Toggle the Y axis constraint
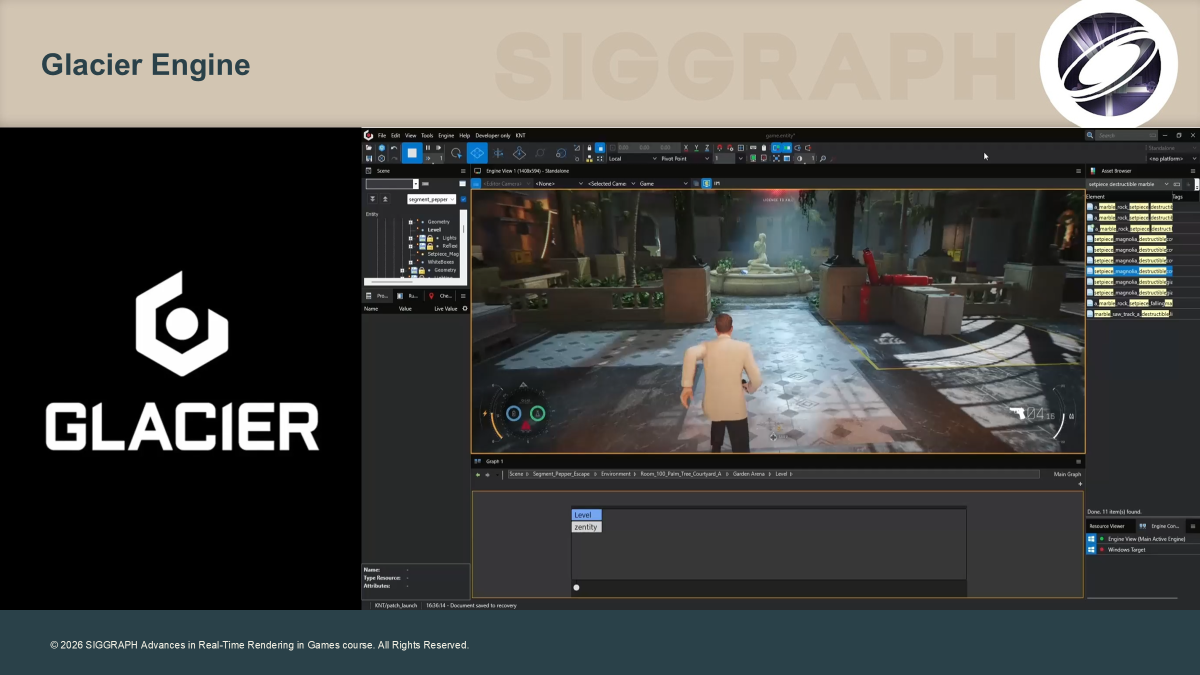Viewport: 1200px width, 675px height. (696, 147)
